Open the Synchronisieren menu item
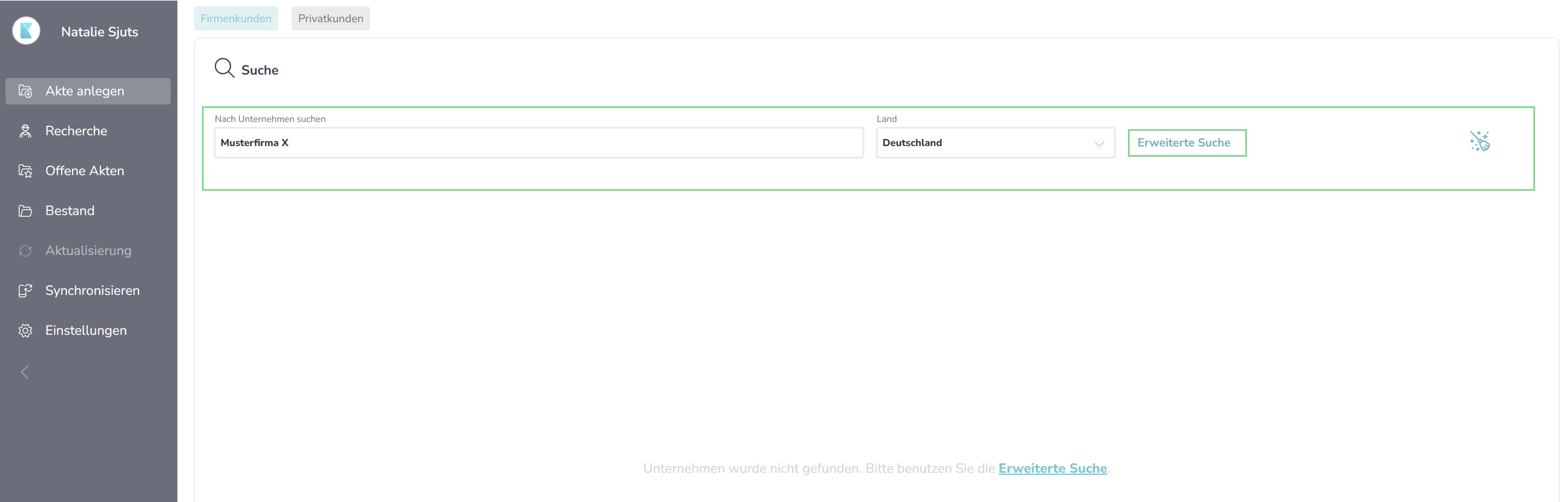The width and height of the screenshot is (1568, 502). point(88,291)
